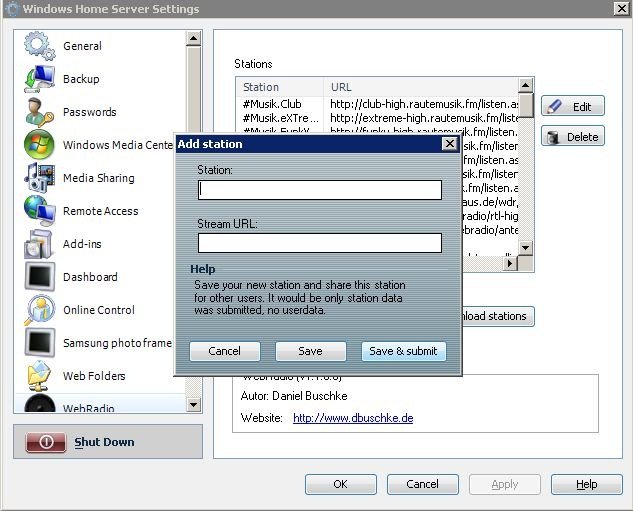This screenshot has height=511, width=633.
Task: Open Backup settings tab
Action: (81, 79)
